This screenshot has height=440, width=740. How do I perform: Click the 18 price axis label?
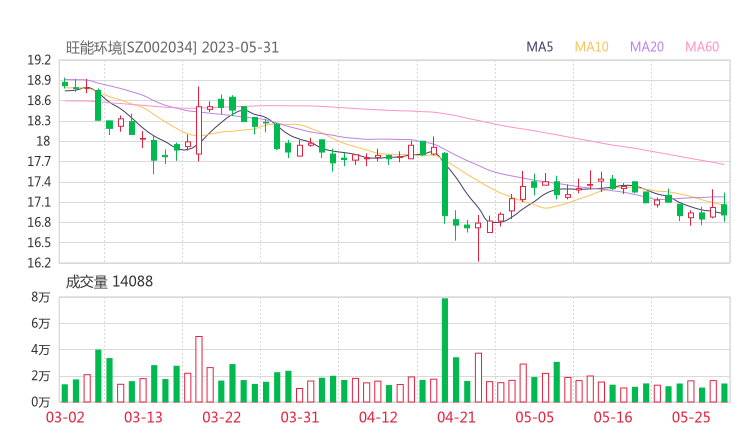[43, 142]
